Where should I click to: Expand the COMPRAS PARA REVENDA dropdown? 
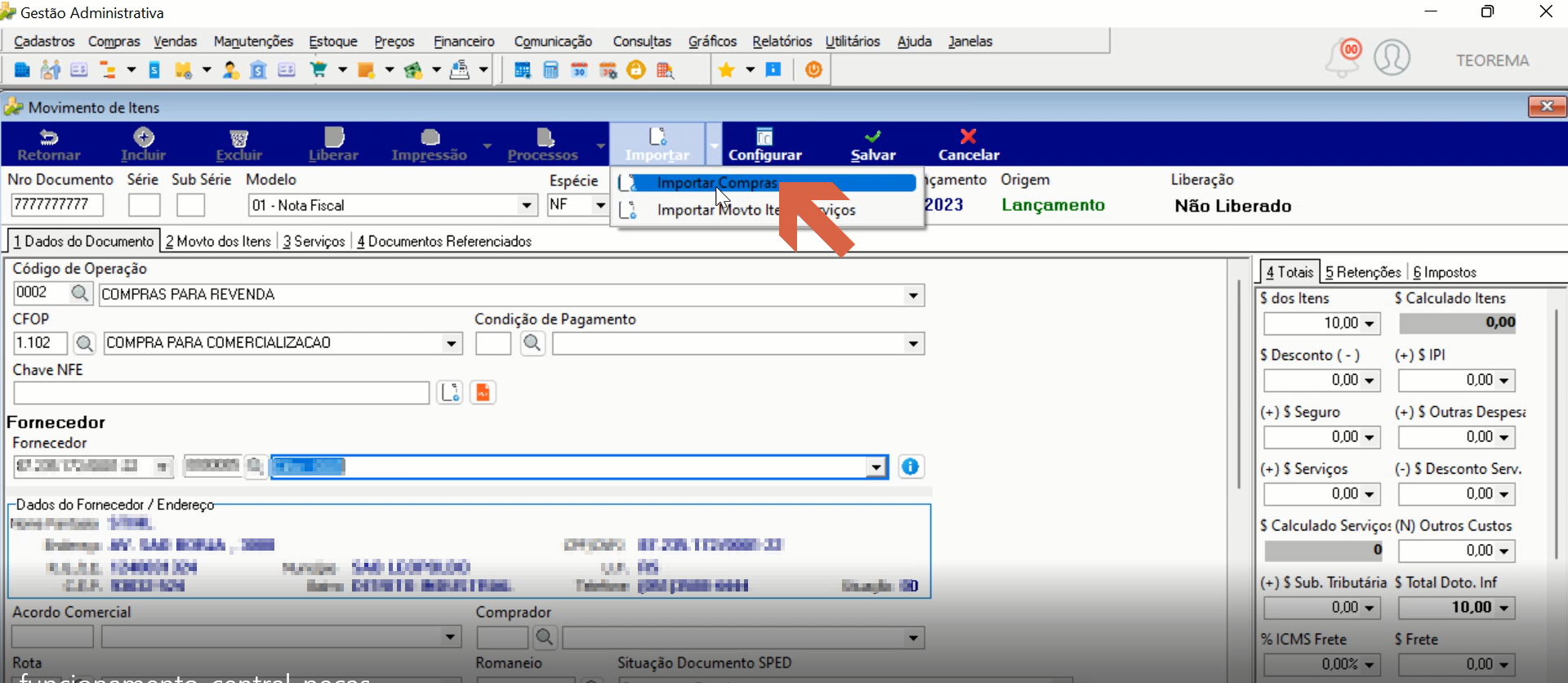click(914, 295)
